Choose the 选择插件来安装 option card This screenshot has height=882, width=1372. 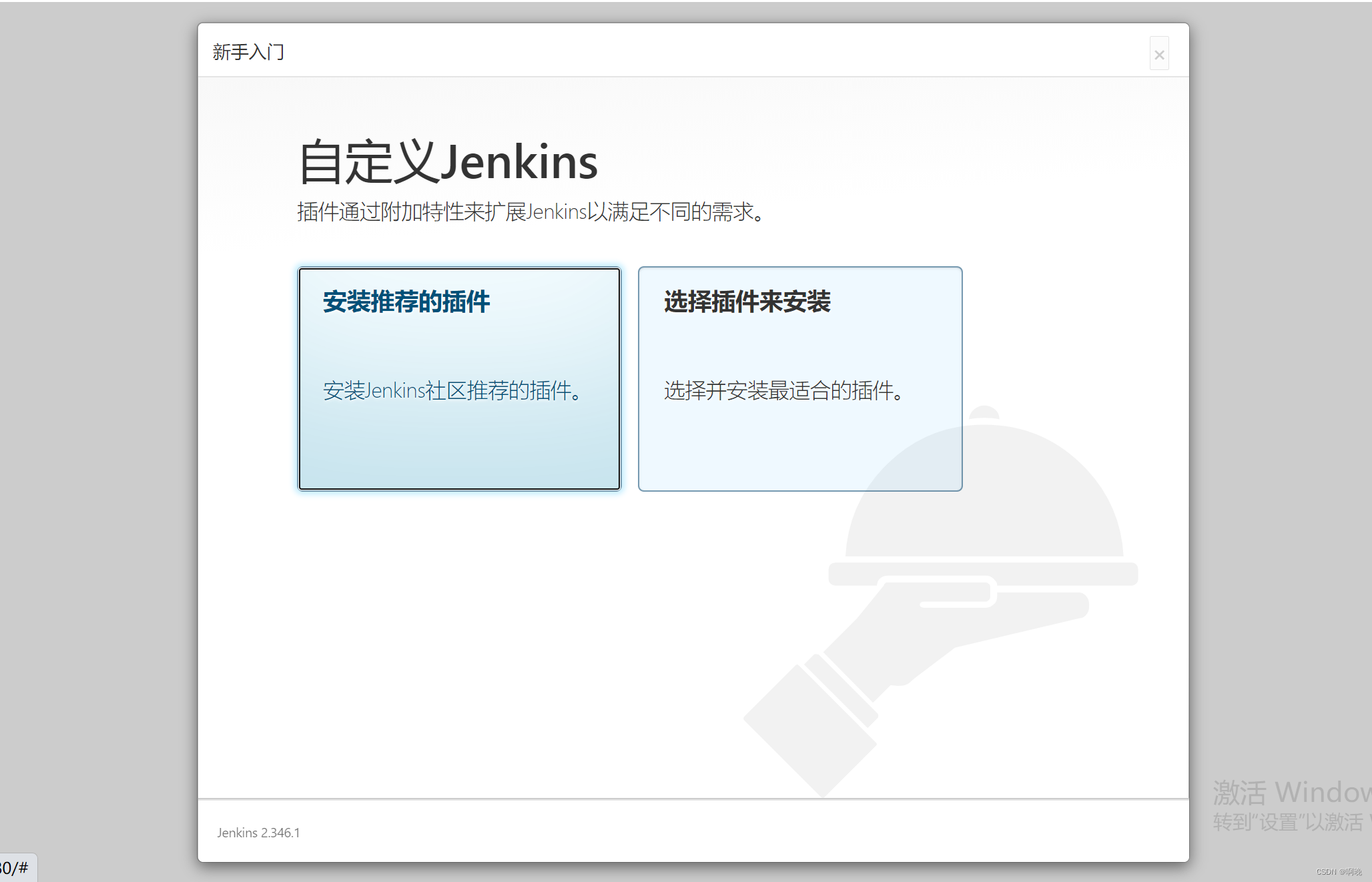[x=800, y=379]
